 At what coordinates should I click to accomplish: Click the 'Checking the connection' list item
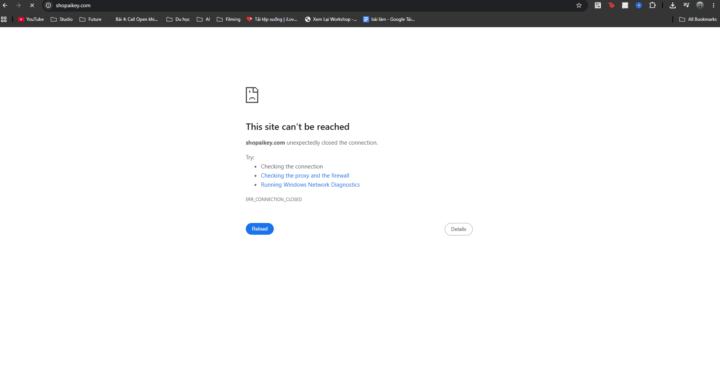click(x=292, y=166)
